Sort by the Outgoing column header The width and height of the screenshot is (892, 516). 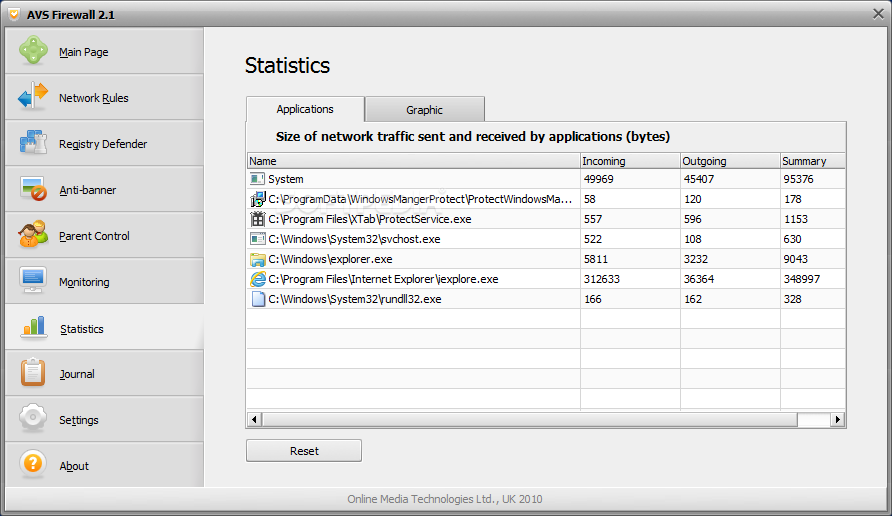tap(730, 161)
